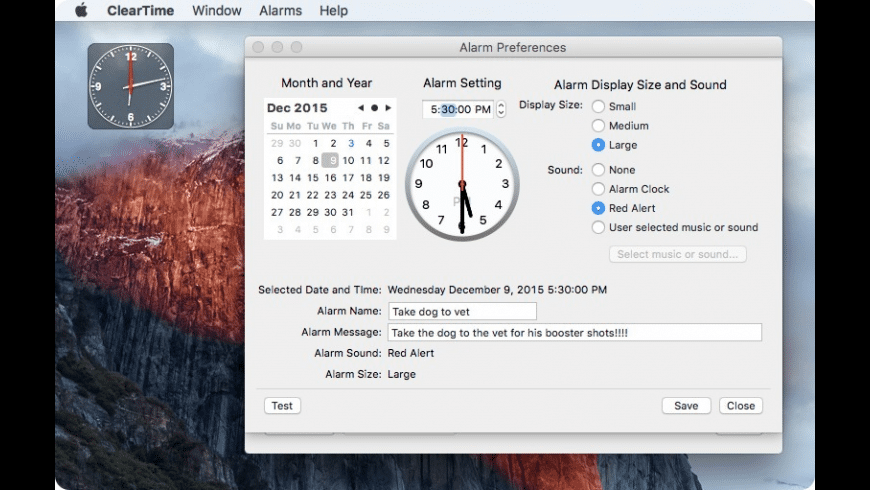Screen dimensions: 870x490
Task: Select Small display size
Action: [598, 107]
